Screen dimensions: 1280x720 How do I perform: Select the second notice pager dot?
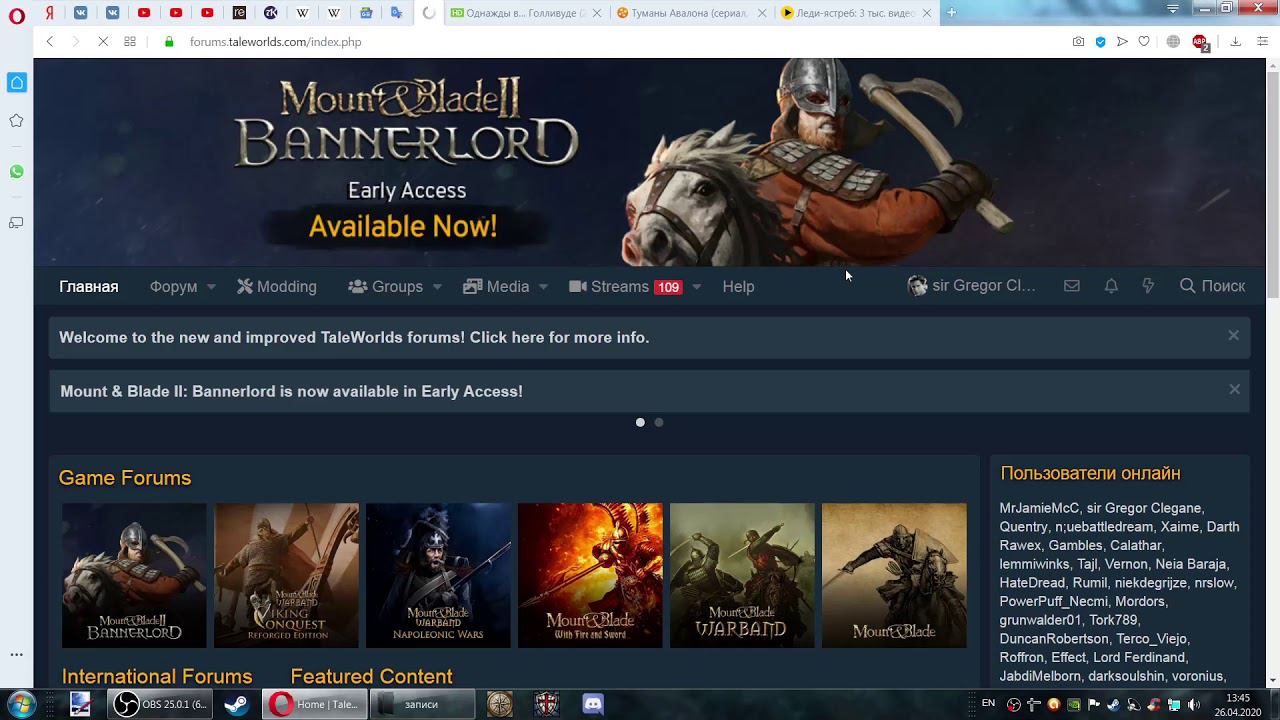pos(658,422)
